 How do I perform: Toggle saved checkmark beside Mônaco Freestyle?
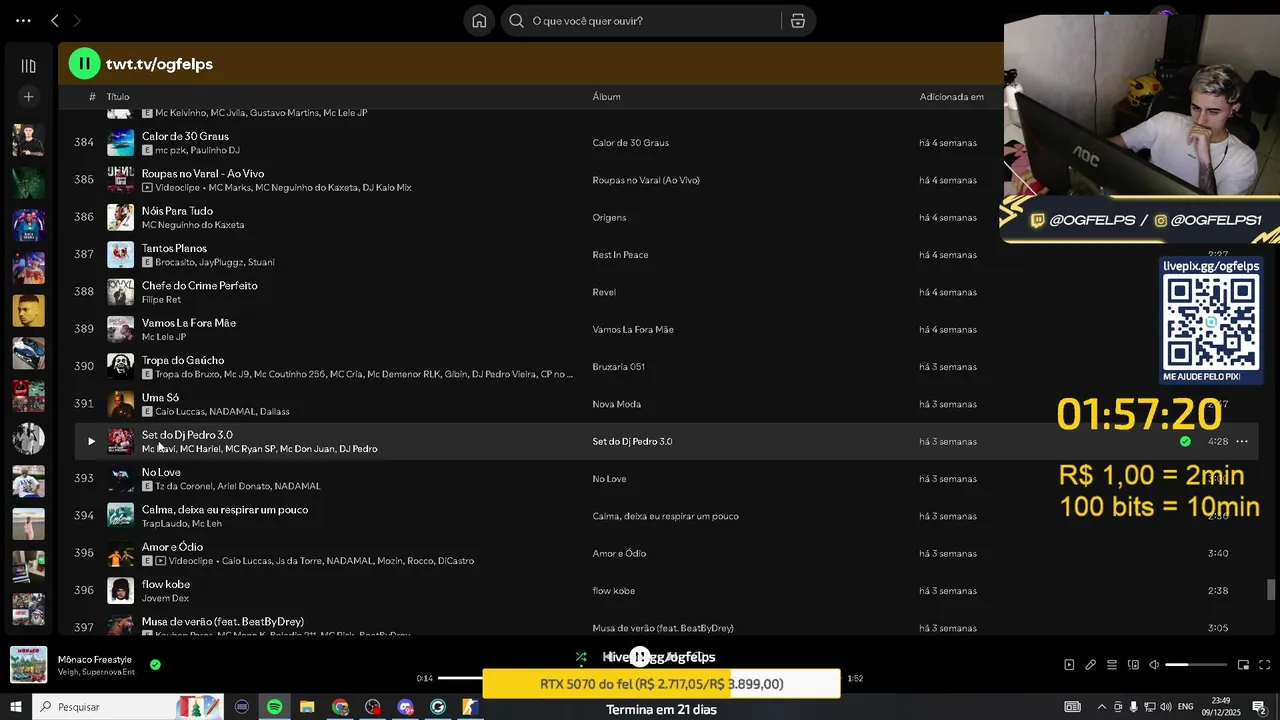(x=155, y=664)
